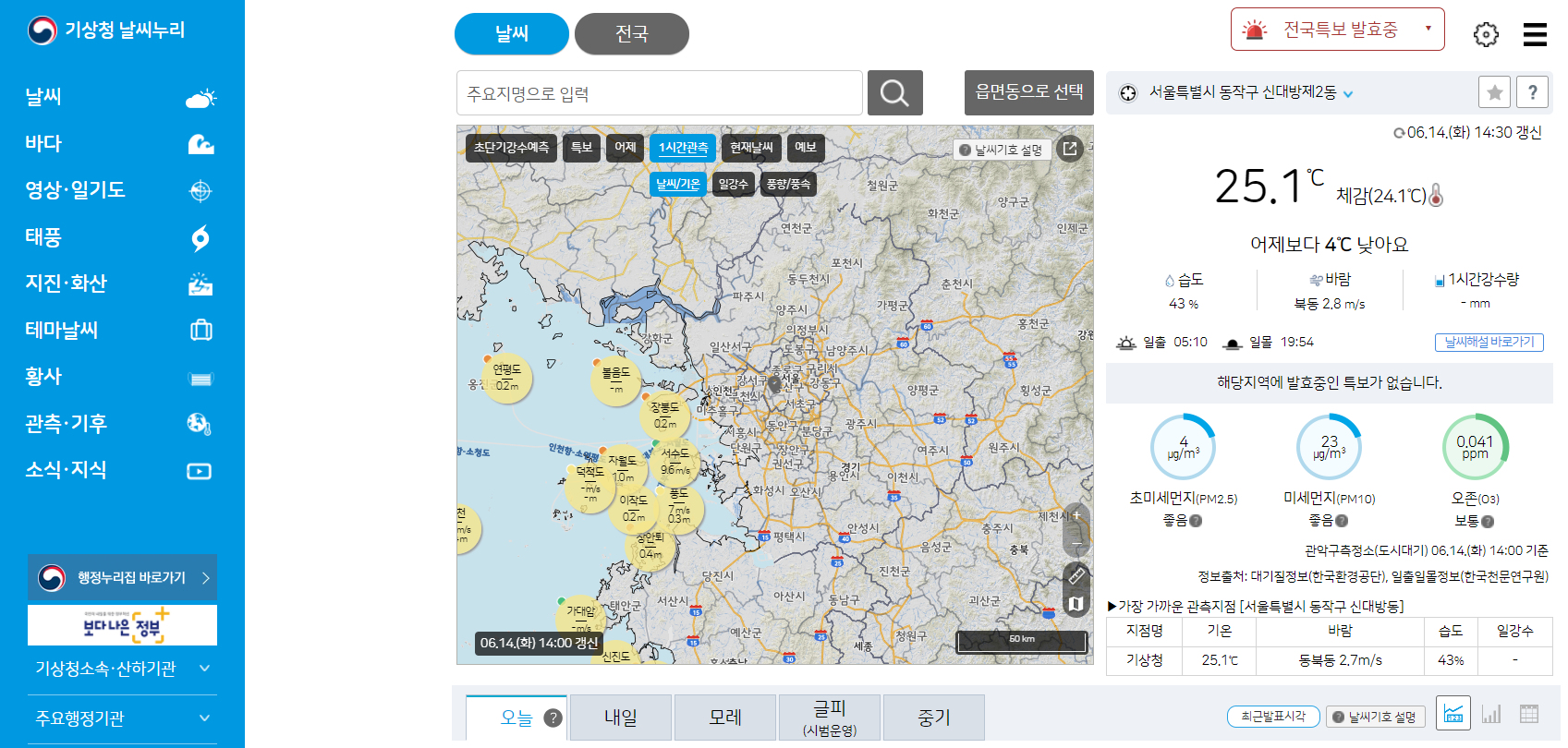Select the 모레 forecast tab
This screenshot has height=748, width=1568.
725,718
